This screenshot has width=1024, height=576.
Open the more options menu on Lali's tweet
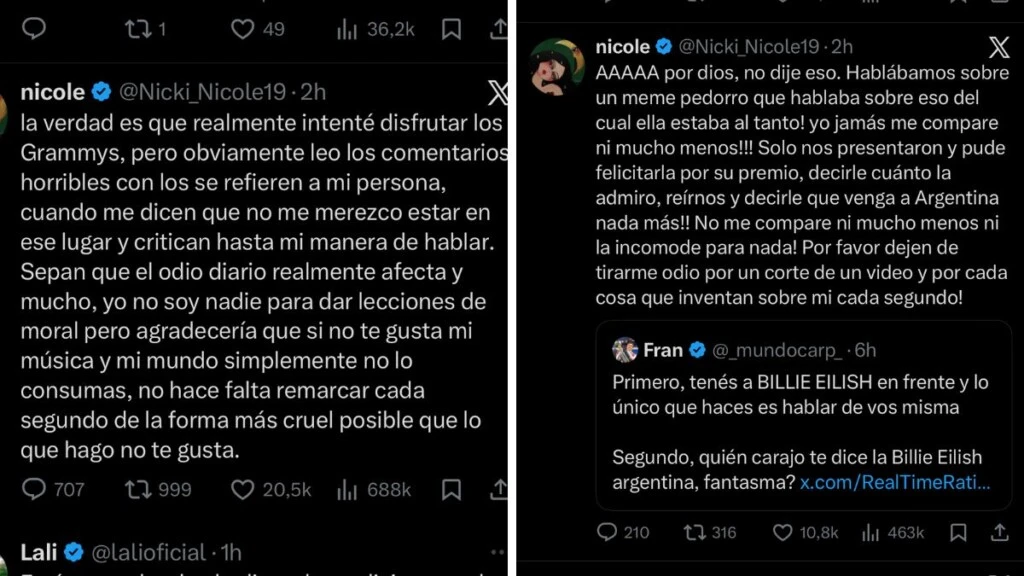tap(497, 552)
